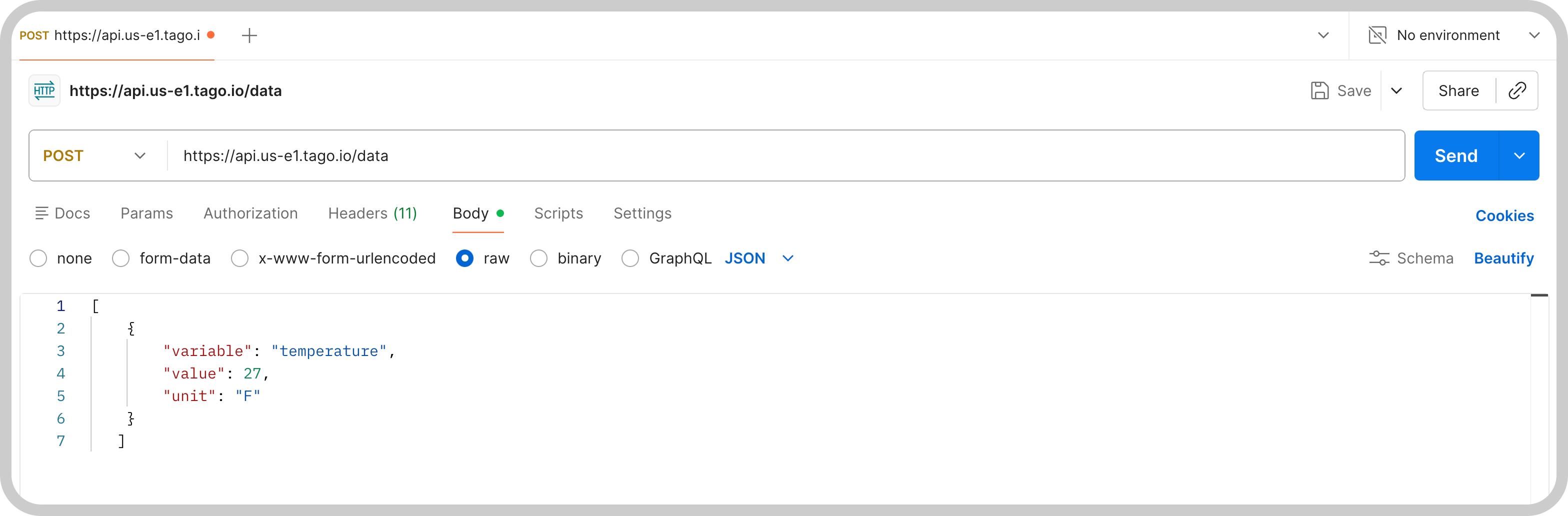
Task: Open Schema settings slider icon
Action: [x=1378, y=258]
